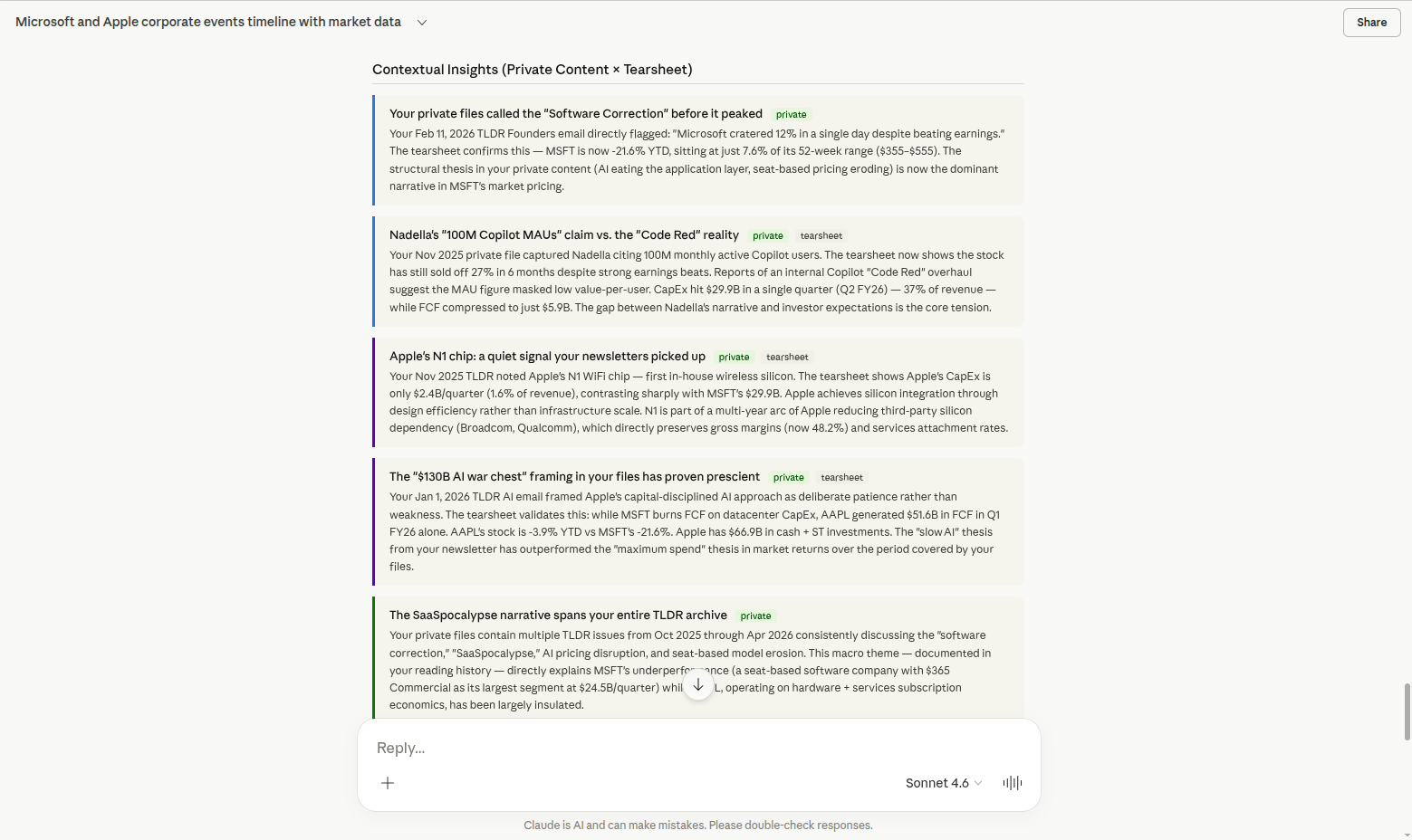Click the conversation title text

[207, 21]
